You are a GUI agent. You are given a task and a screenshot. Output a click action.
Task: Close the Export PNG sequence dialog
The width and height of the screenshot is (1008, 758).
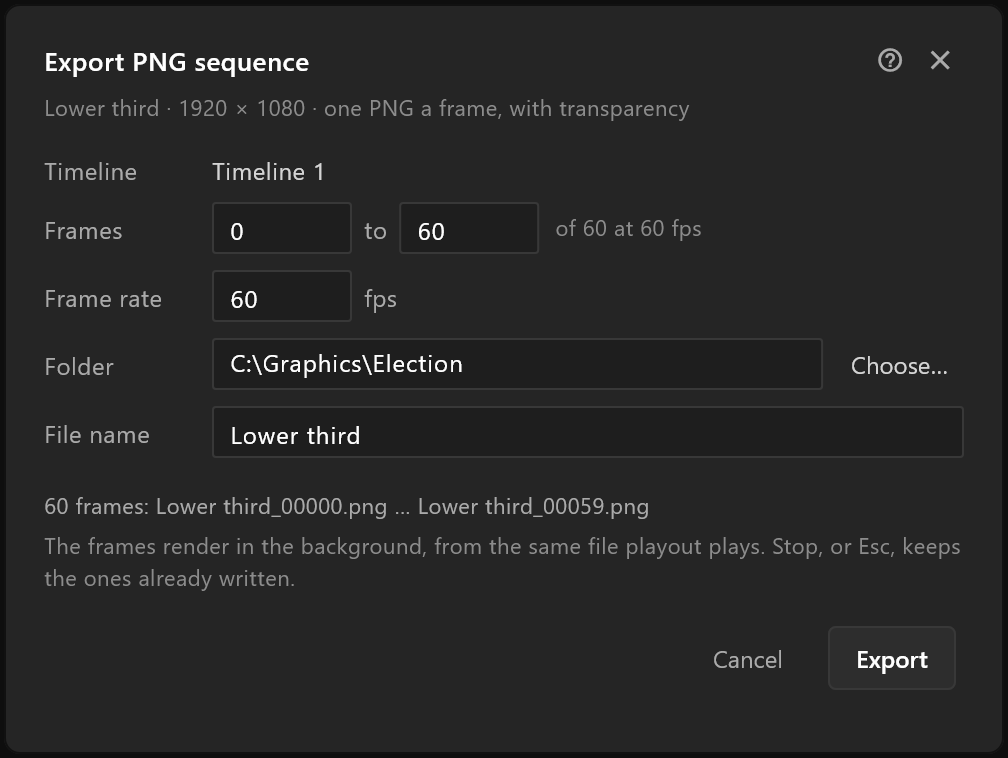pos(940,60)
